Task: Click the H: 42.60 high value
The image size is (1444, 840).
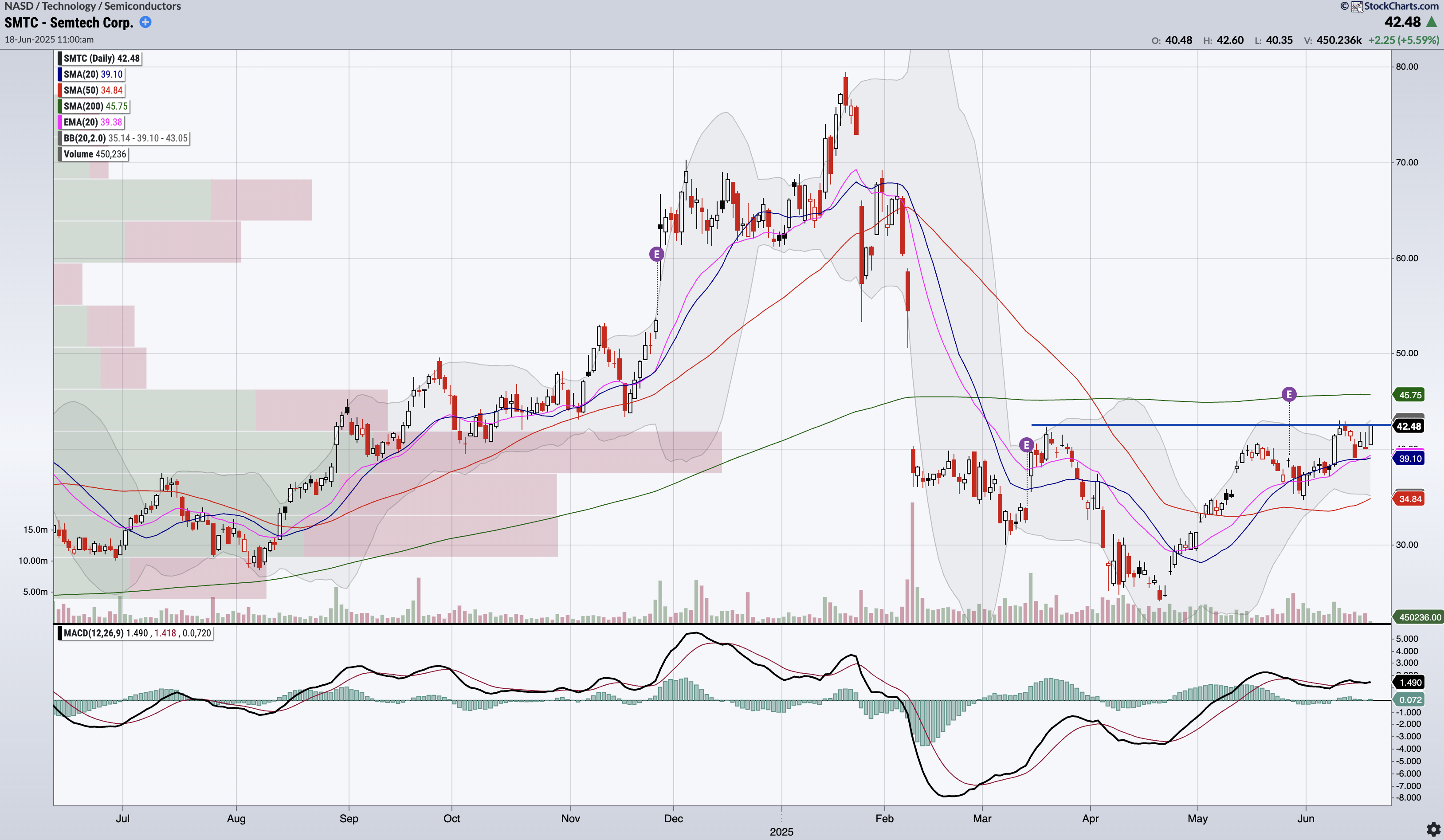Action: [1224, 40]
